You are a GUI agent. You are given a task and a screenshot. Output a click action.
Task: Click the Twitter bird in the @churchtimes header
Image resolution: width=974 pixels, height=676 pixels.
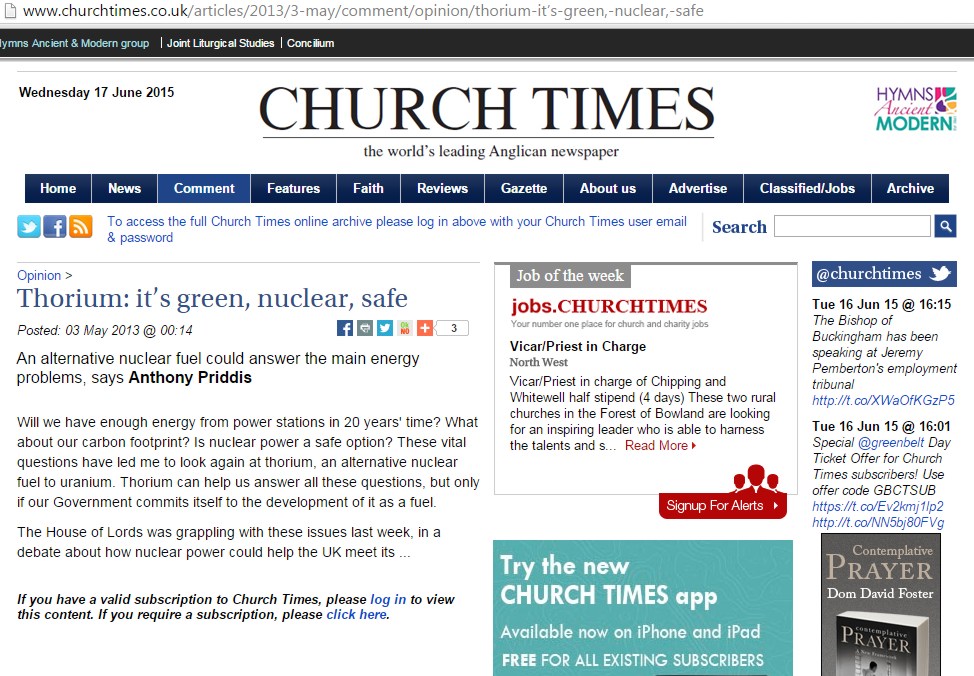pyautogui.click(x=940, y=273)
